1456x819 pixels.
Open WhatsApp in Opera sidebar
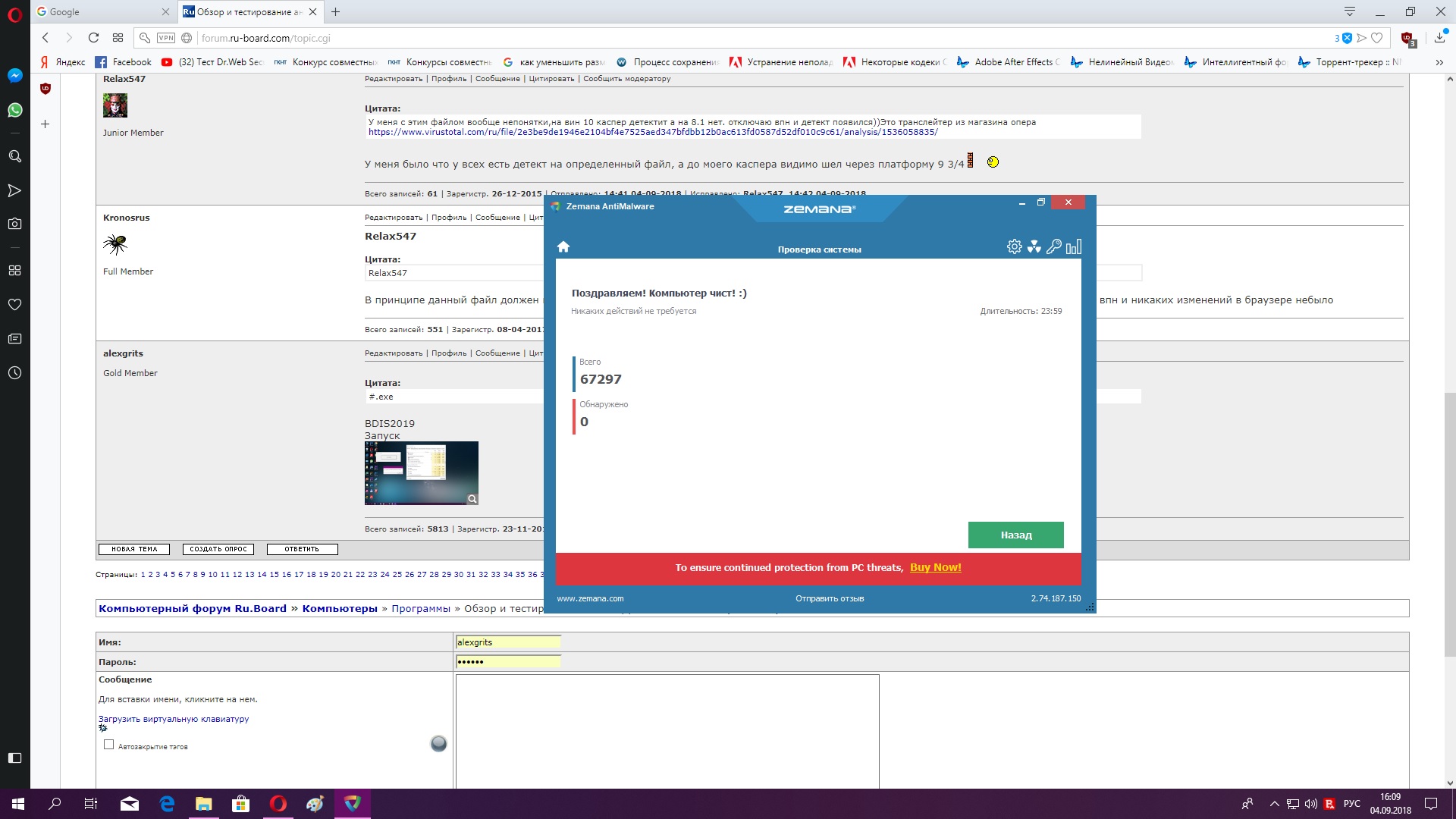click(14, 110)
